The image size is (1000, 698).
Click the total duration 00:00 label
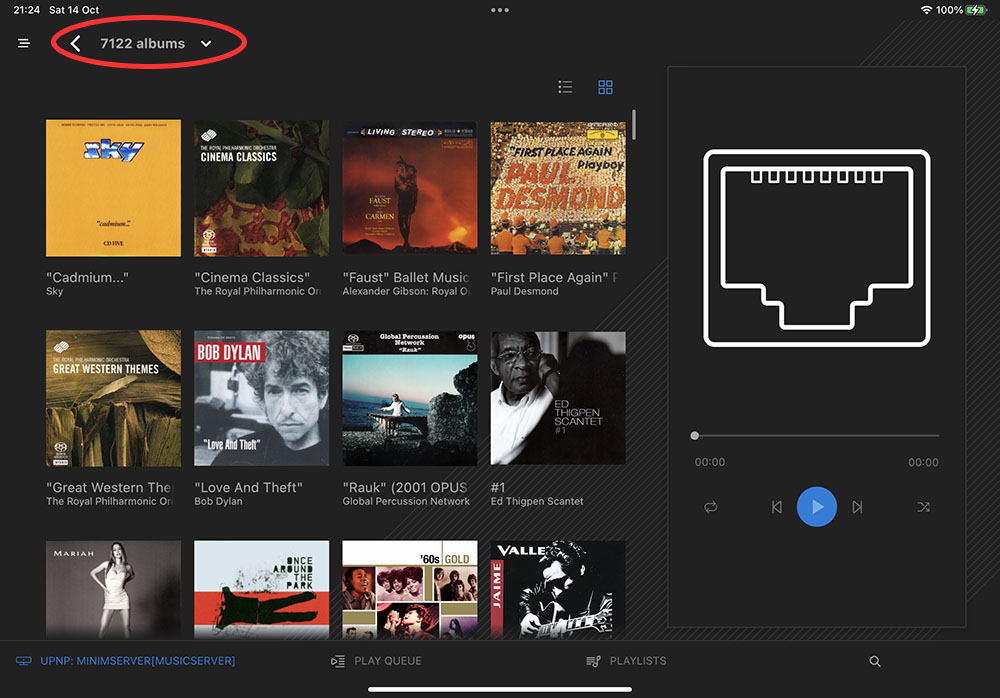[x=923, y=462]
